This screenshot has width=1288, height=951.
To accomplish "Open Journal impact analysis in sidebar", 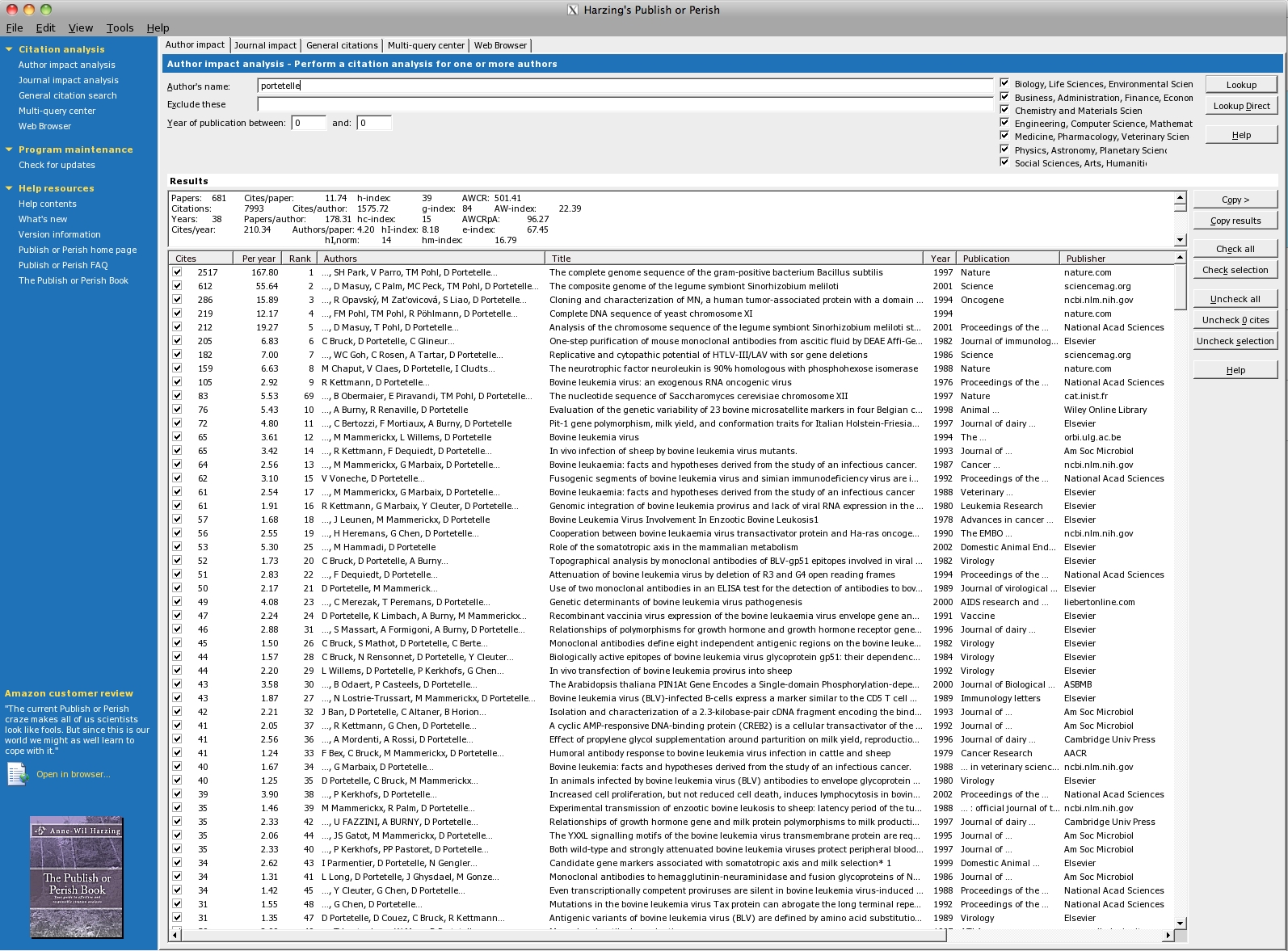I will (69, 80).
